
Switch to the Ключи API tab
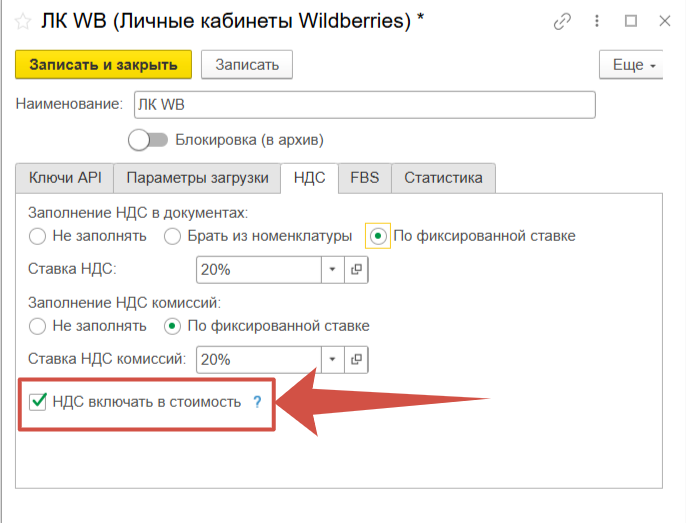point(64,178)
